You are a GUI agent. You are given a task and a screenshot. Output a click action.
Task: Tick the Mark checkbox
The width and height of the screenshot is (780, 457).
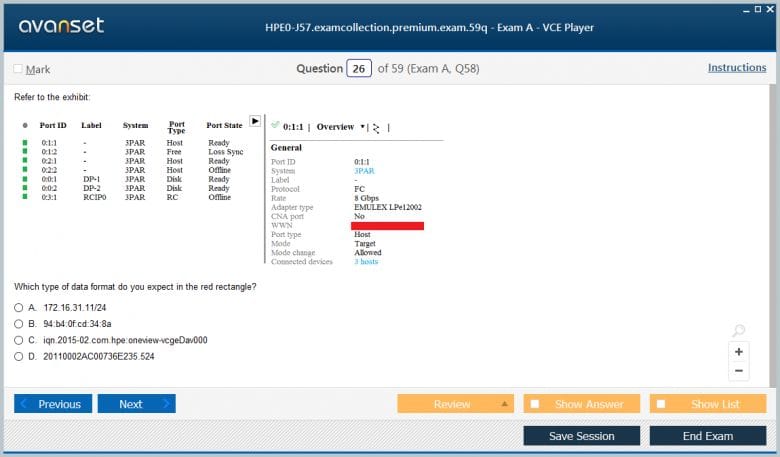point(18,69)
